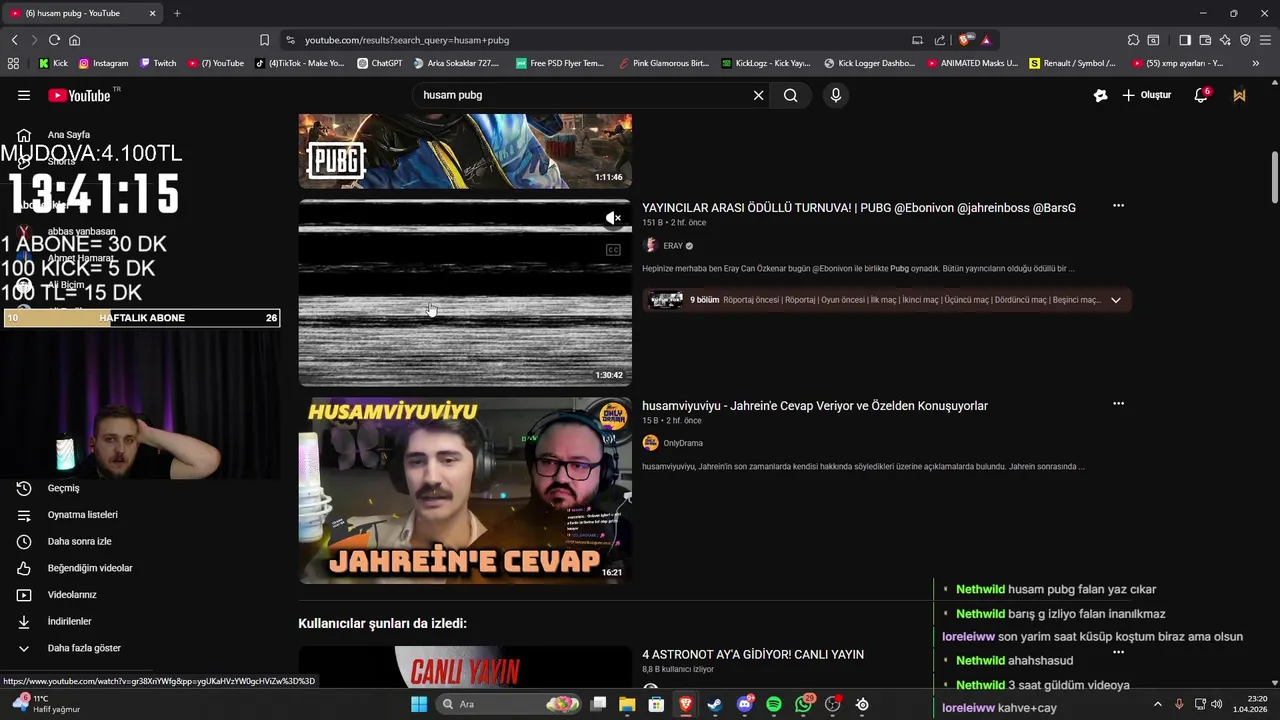Open the new tab plus button
Viewport: 1280px width, 720px height.
[177, 13]
